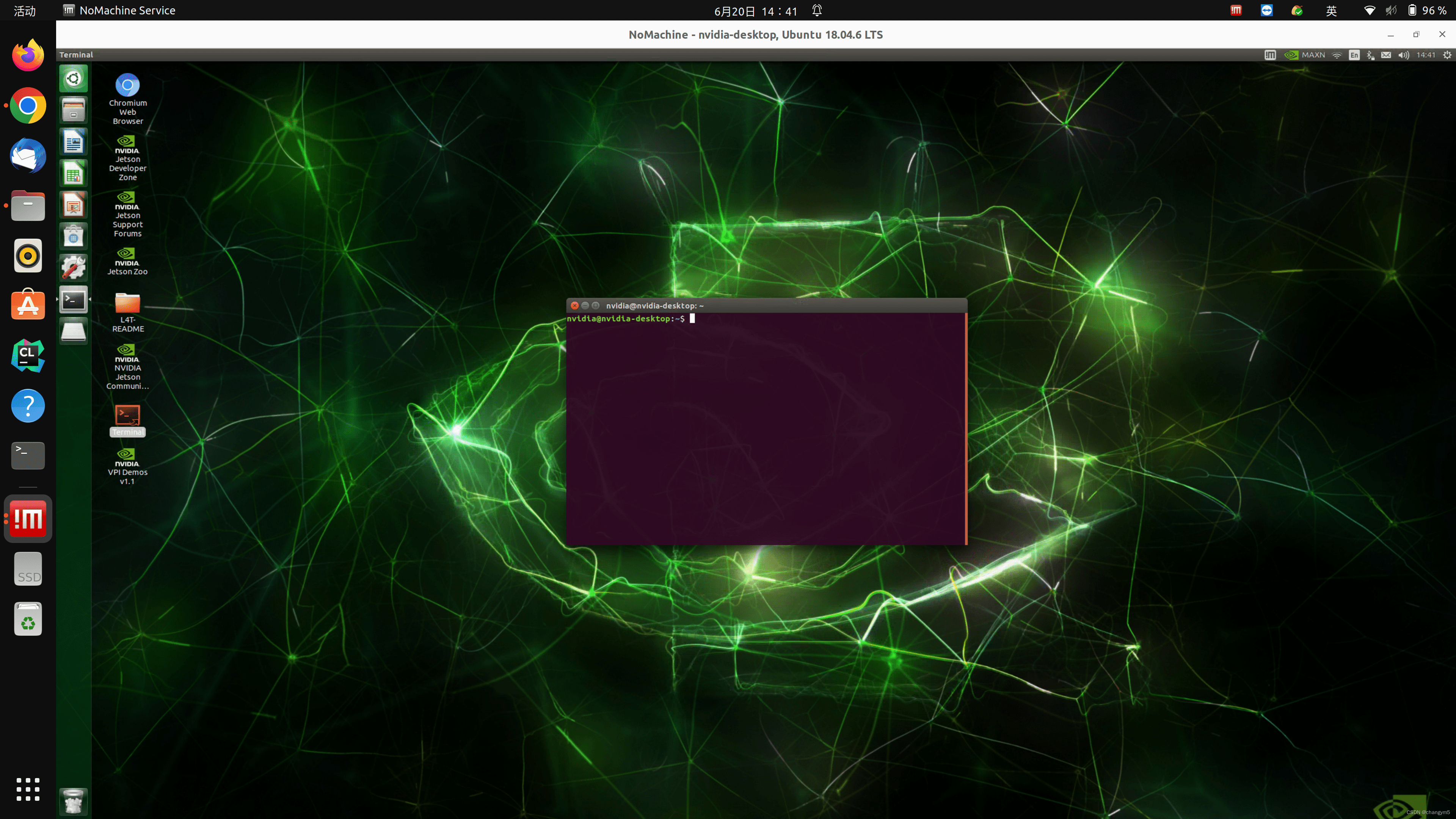The width and height of the screenshot is (1456, 819).
Task: Open LibreOffice Writer in Unity launcher
Action: (74, 141)
